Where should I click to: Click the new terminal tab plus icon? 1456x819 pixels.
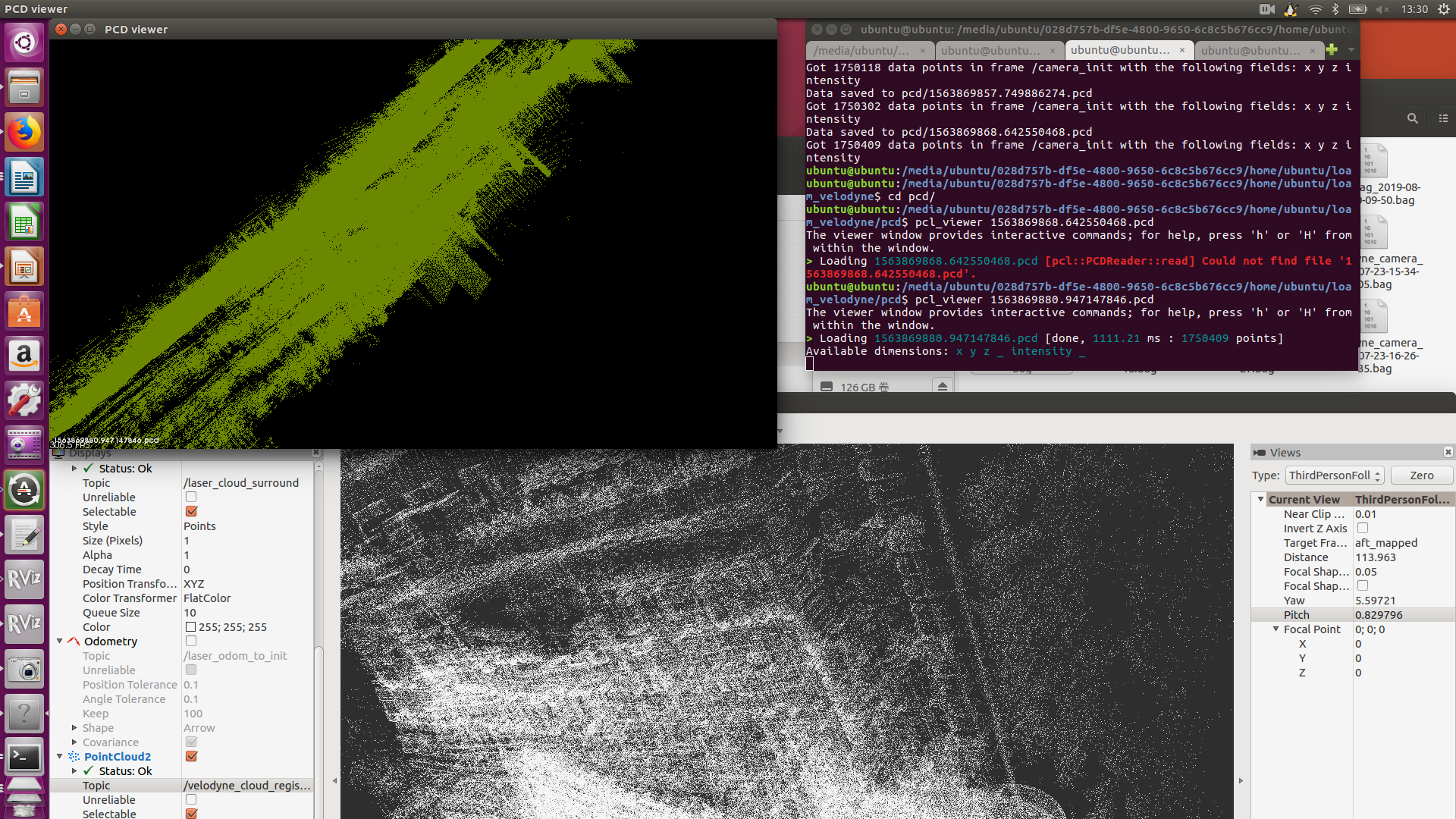point(1332,50)
